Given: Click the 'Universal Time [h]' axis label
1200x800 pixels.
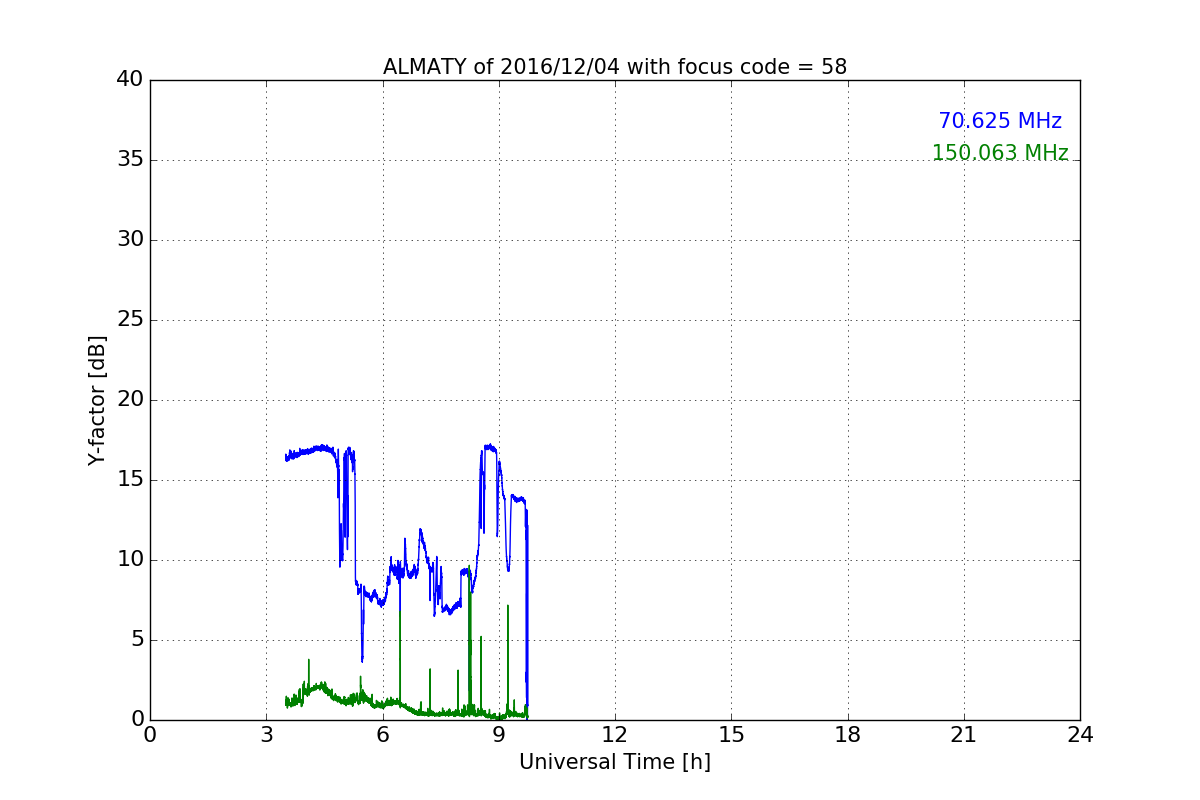Looking at the screenshot, I should click(x=615, y=762).
